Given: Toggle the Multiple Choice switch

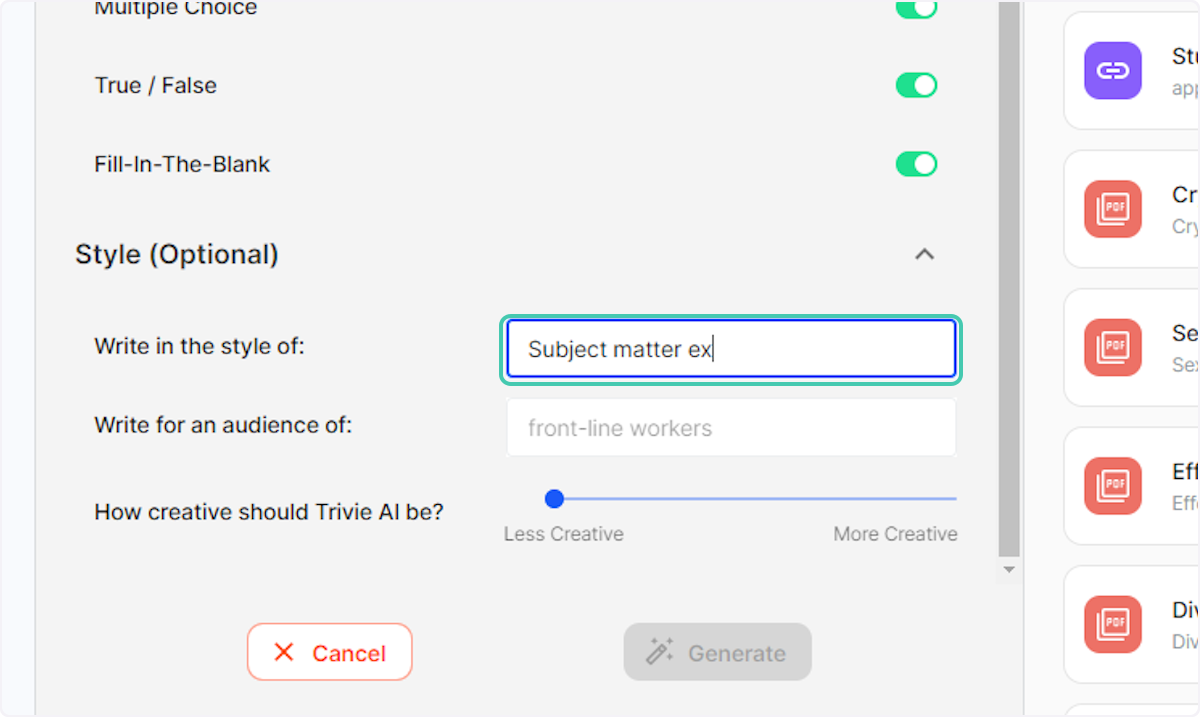Looking at the screenshot, I should coord(916,8).
